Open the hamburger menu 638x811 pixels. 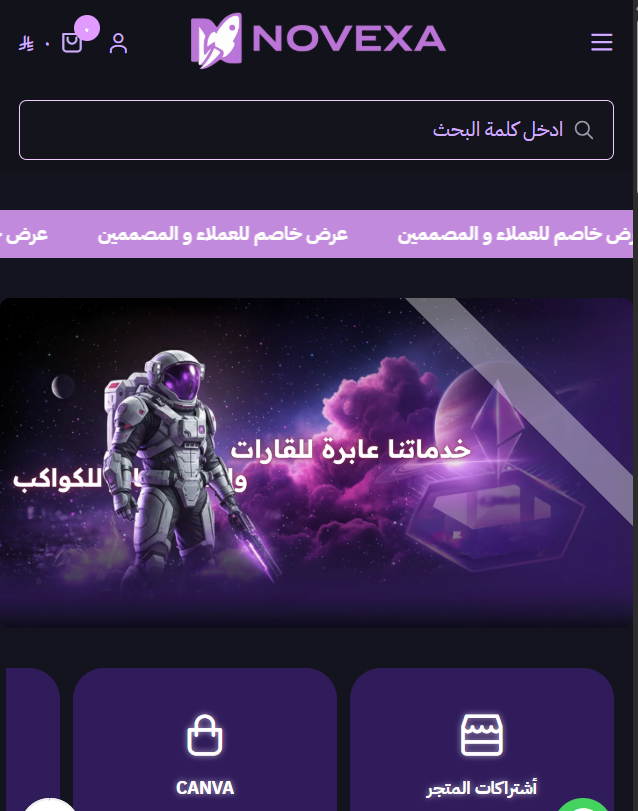pyautogui.click(x=601, y=42)
